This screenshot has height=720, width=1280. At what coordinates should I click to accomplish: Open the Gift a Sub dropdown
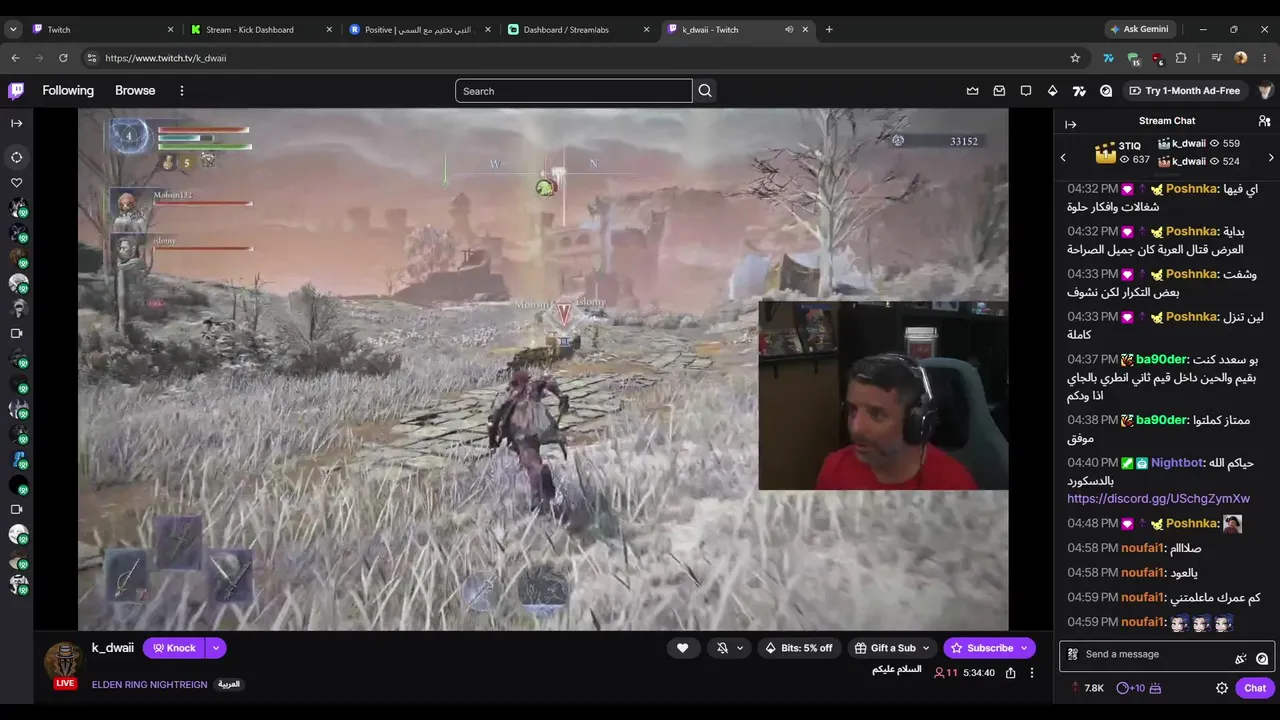pyautogui.click(x=893, y=648)
